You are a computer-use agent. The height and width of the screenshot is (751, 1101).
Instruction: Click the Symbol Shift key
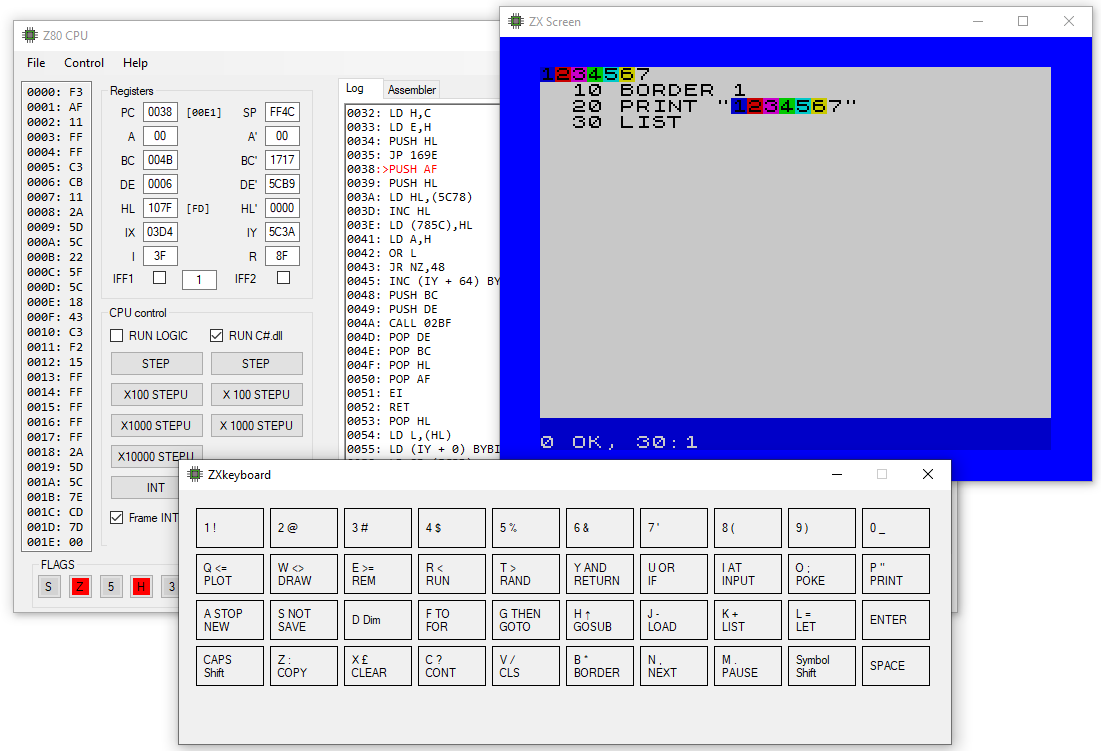[x=822, y=666]
